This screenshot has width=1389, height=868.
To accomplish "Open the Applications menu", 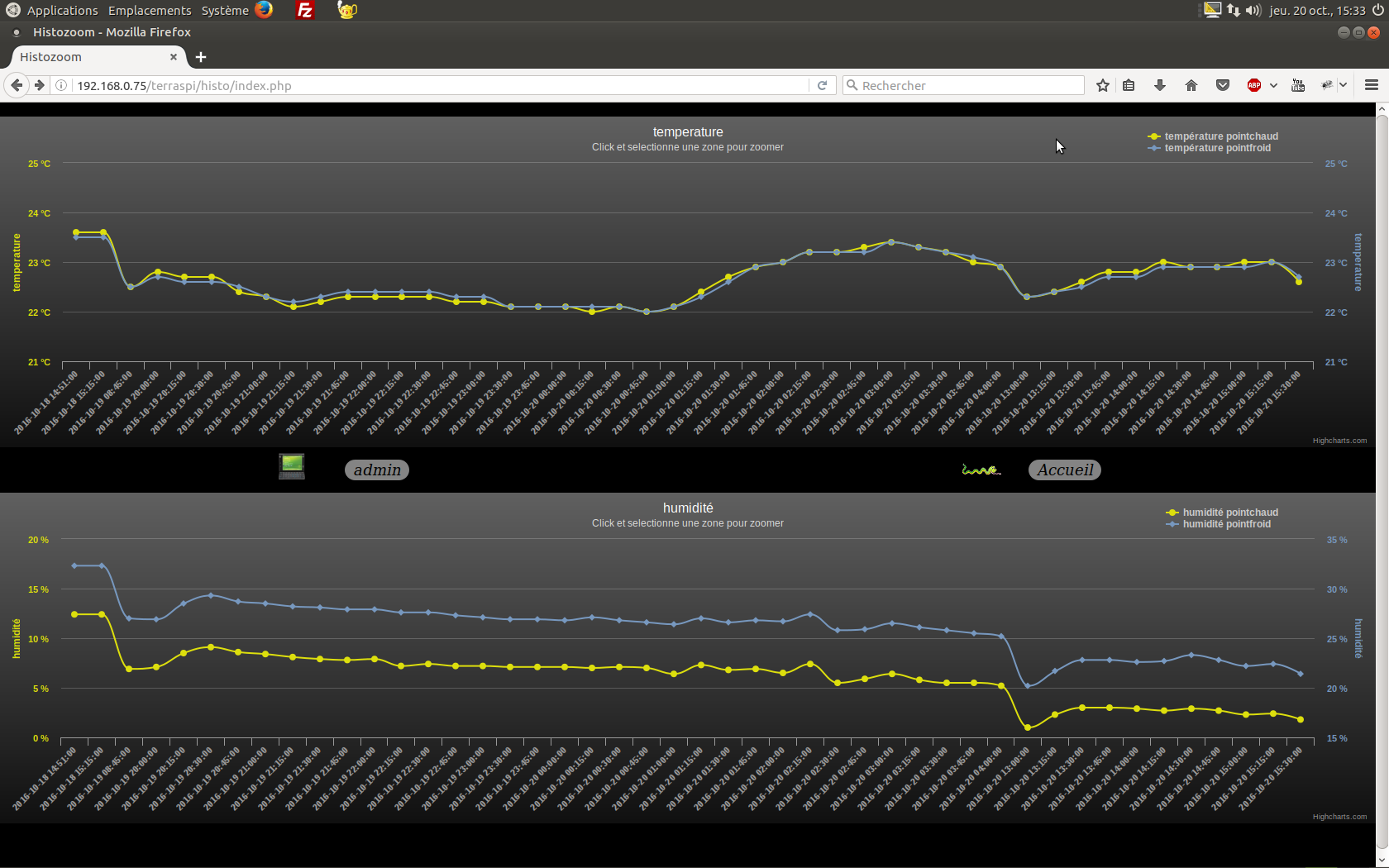I will (62, 11).
